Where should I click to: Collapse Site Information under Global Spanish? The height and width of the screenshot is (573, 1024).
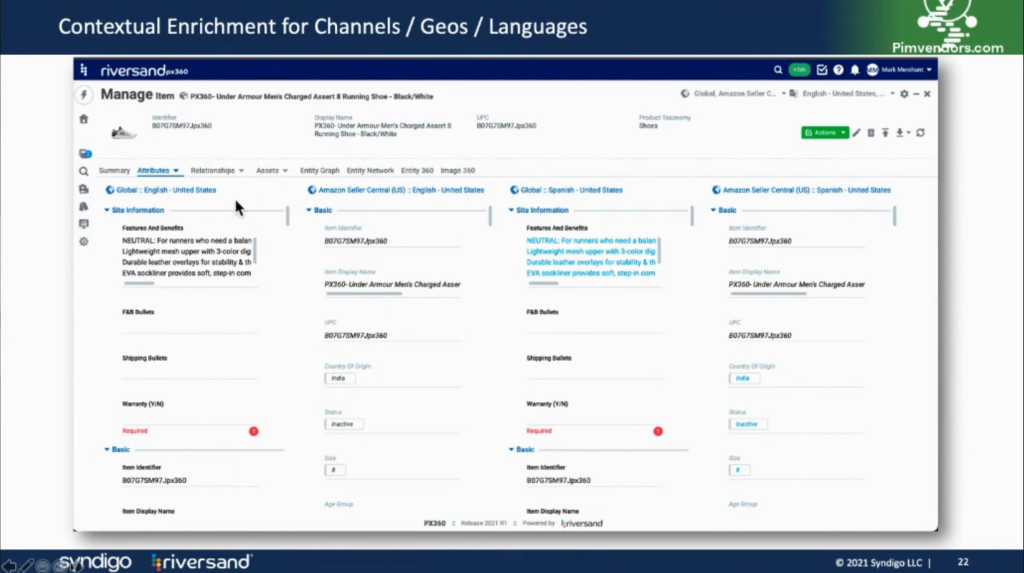click(511, 210)
